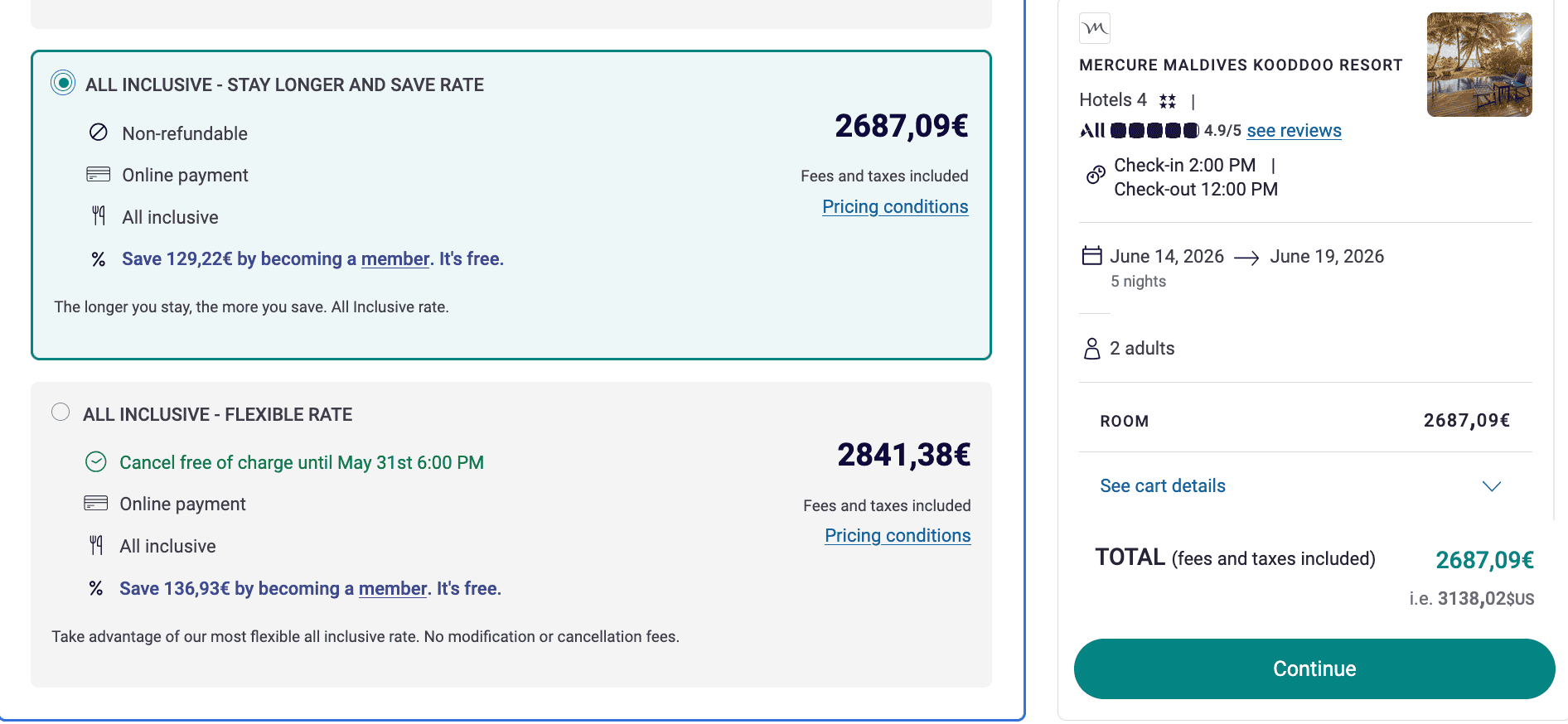This screenshot has height=724, width=1568.
Task: Click the member link in Save 136,93€ offer
Action: (x=393, y=589)
